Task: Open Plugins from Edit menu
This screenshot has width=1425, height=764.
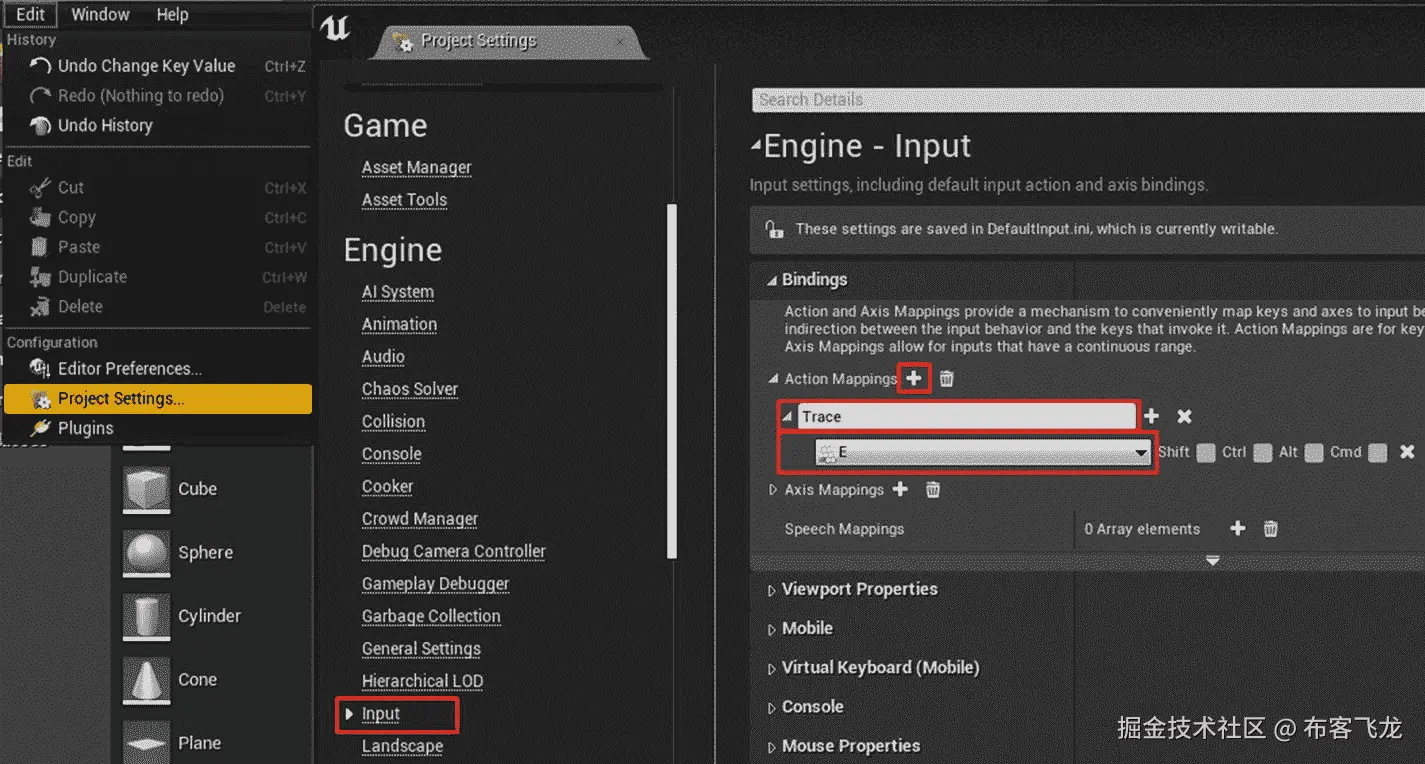Action: [158, 428]
